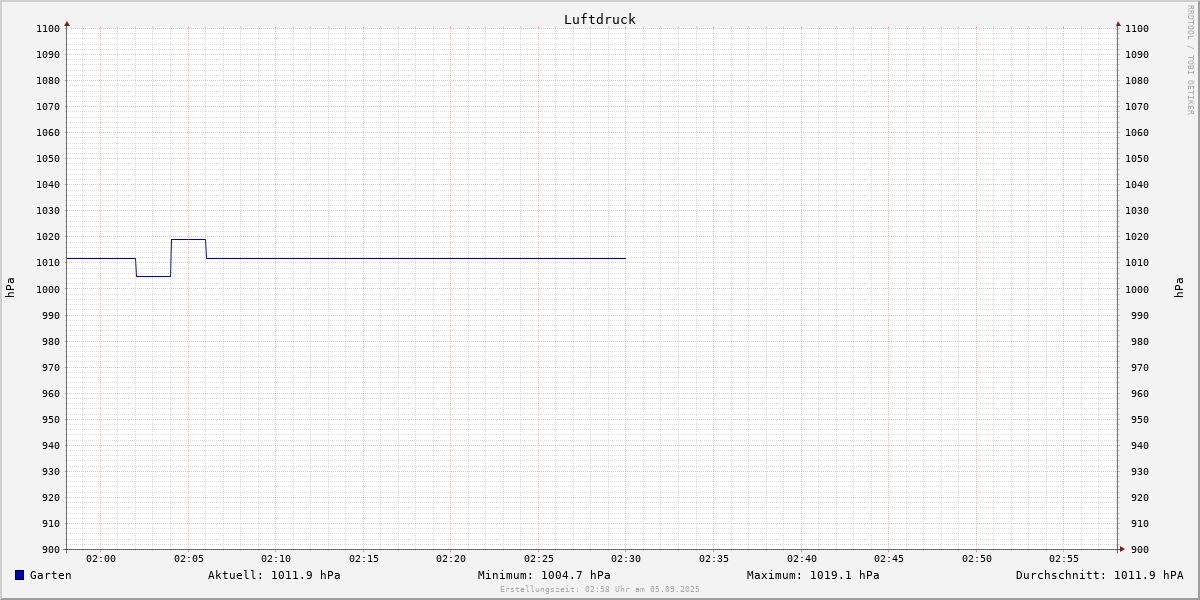Click the red arrow ending the time axis
Image resolution: width=1200 pixels, height=600 pixels.
coord(1122,549)
